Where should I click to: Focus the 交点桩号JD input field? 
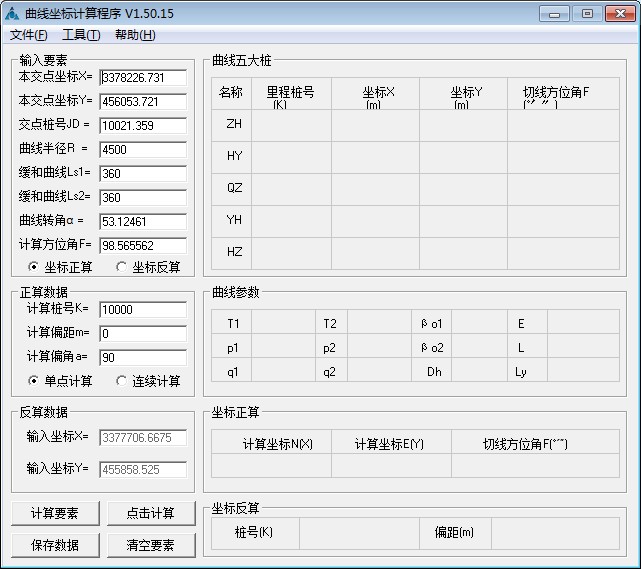143,126
